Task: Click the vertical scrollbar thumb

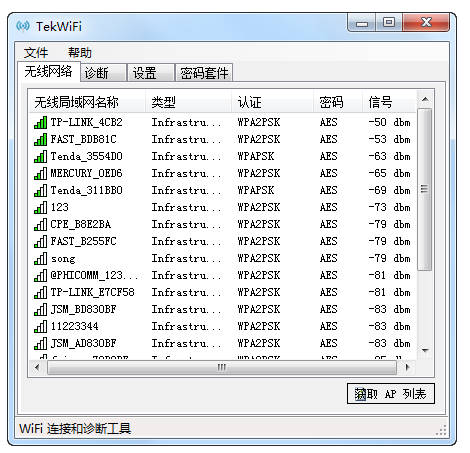Action: 425,189
